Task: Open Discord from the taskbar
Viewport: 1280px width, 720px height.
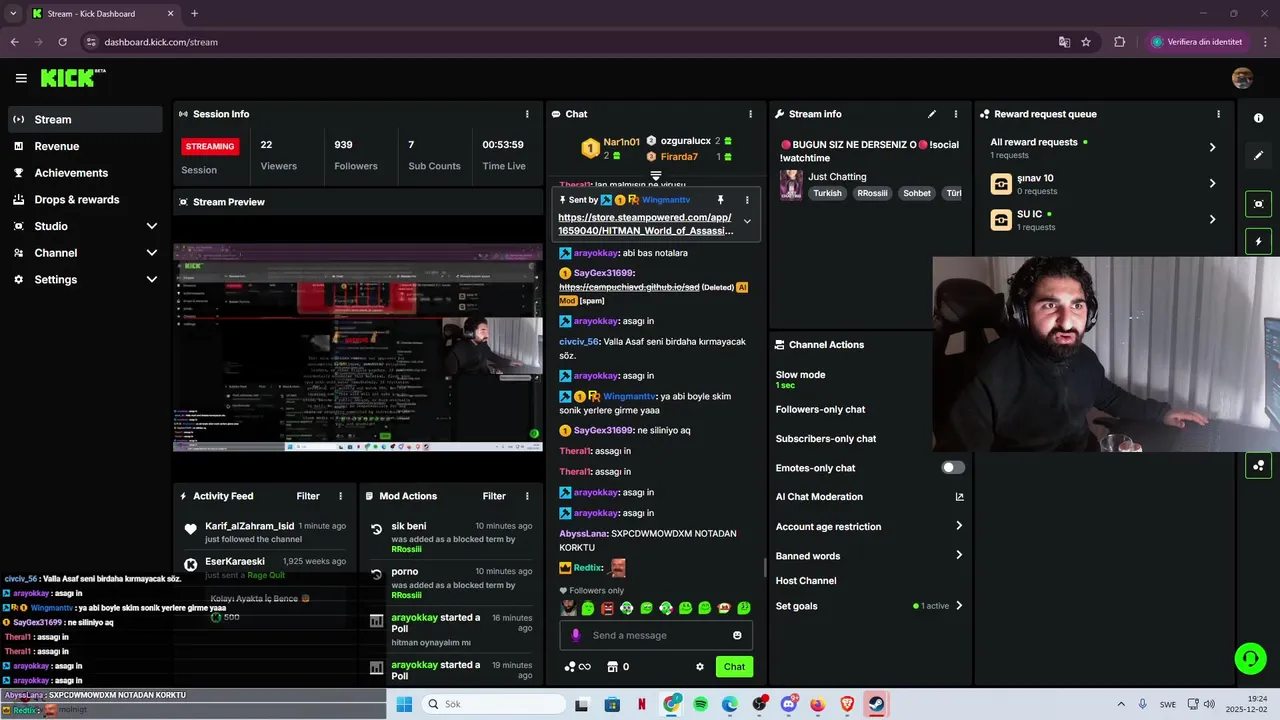Action: tap(789, 704)
